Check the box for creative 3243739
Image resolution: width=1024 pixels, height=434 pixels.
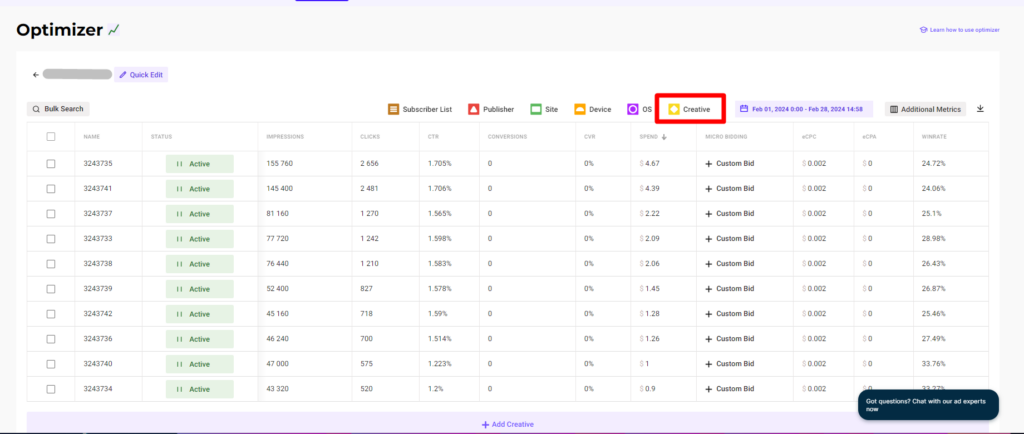click(x=51, y=289)
